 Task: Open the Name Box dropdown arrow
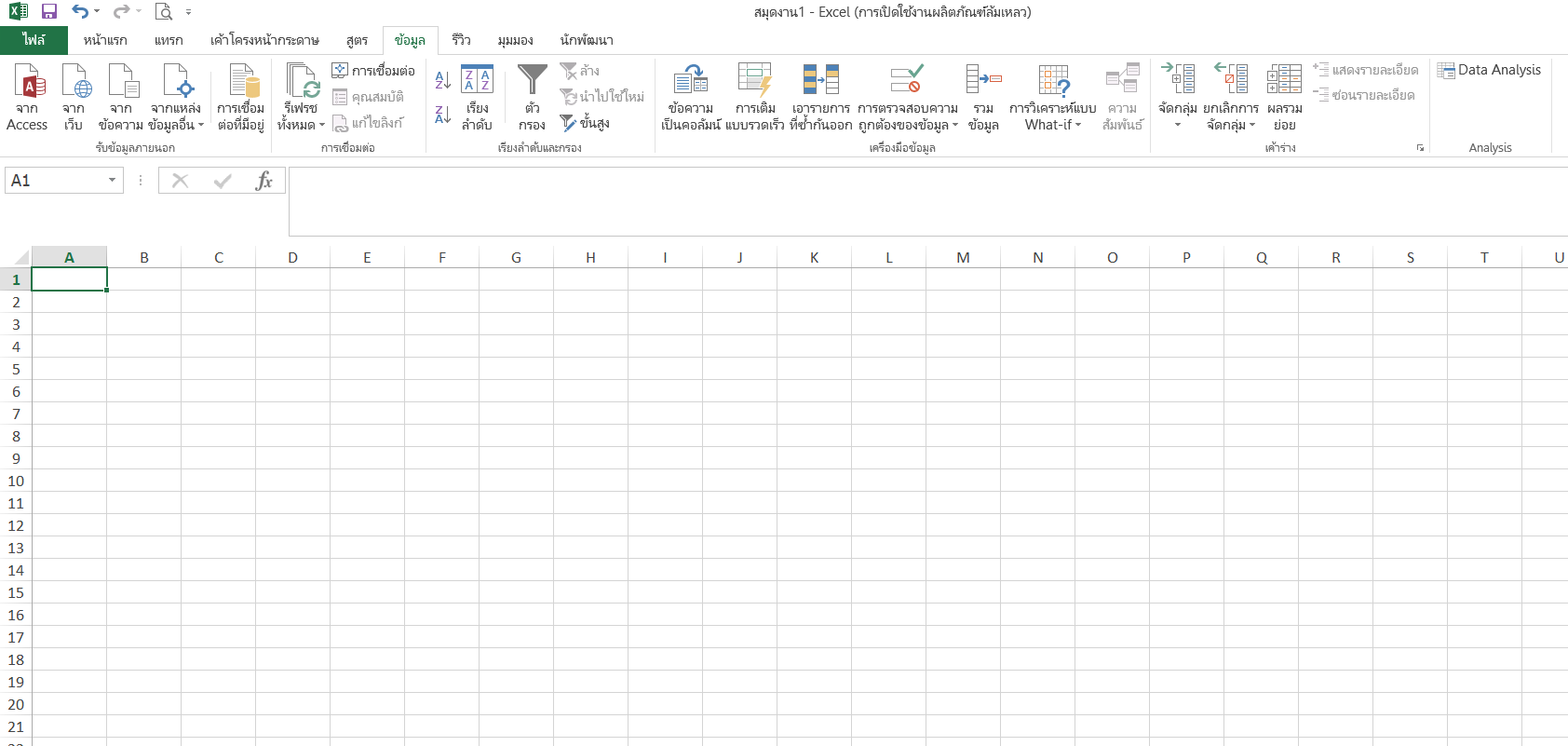coord(112,181)
